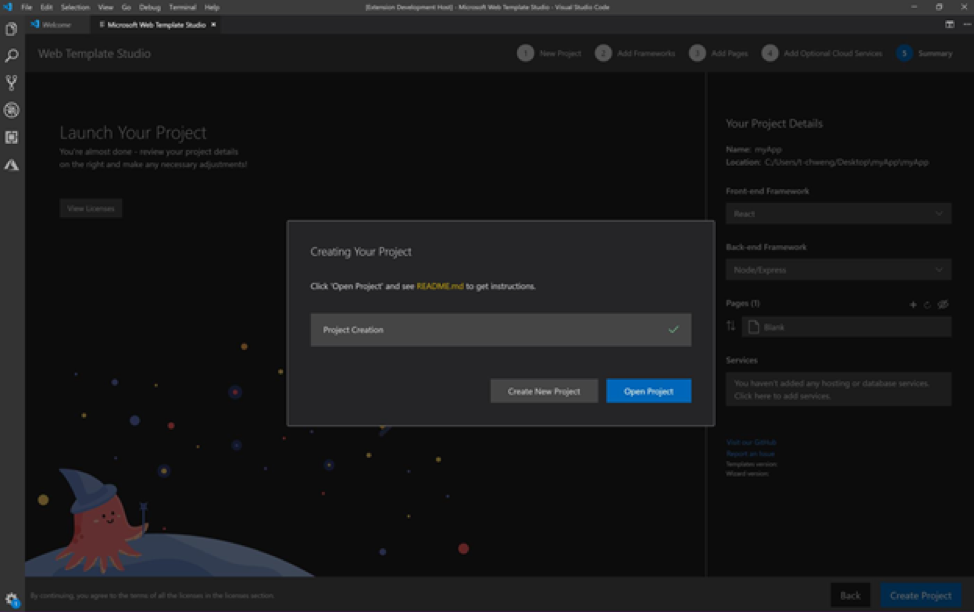The height and width of the screenshot is (612, 974).
Task: Open the Go menu
Action: [126, 7]
